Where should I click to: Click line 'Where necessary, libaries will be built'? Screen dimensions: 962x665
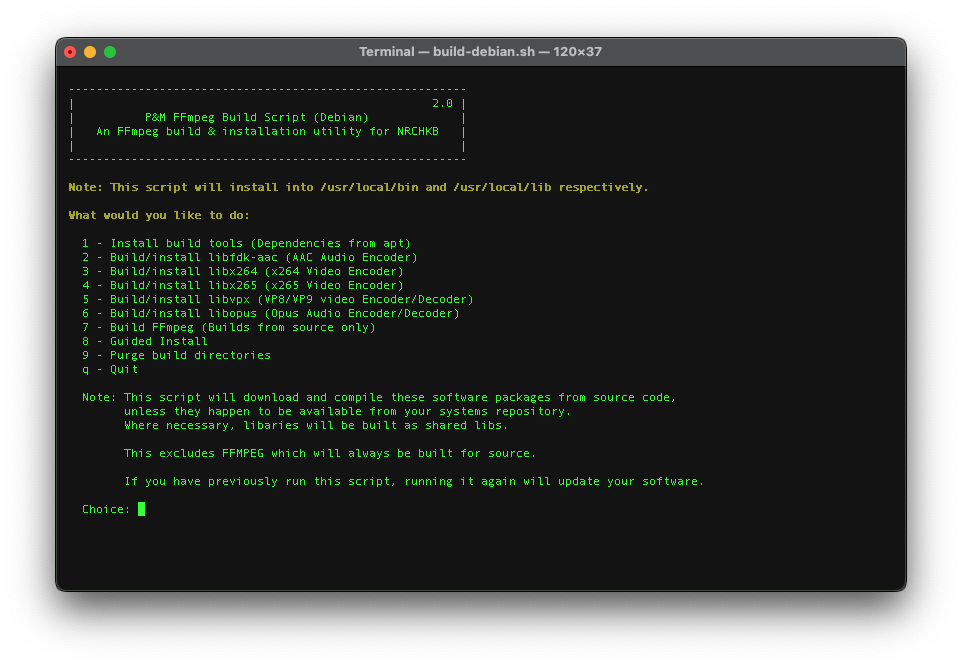click(316, 426)
